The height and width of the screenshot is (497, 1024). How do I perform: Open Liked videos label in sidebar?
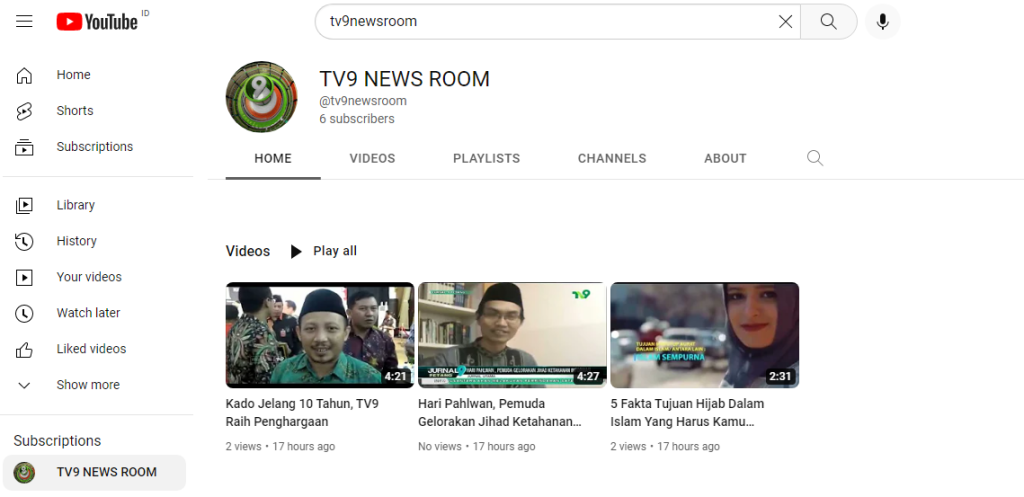pyautogui.click(x=91, y=349)
